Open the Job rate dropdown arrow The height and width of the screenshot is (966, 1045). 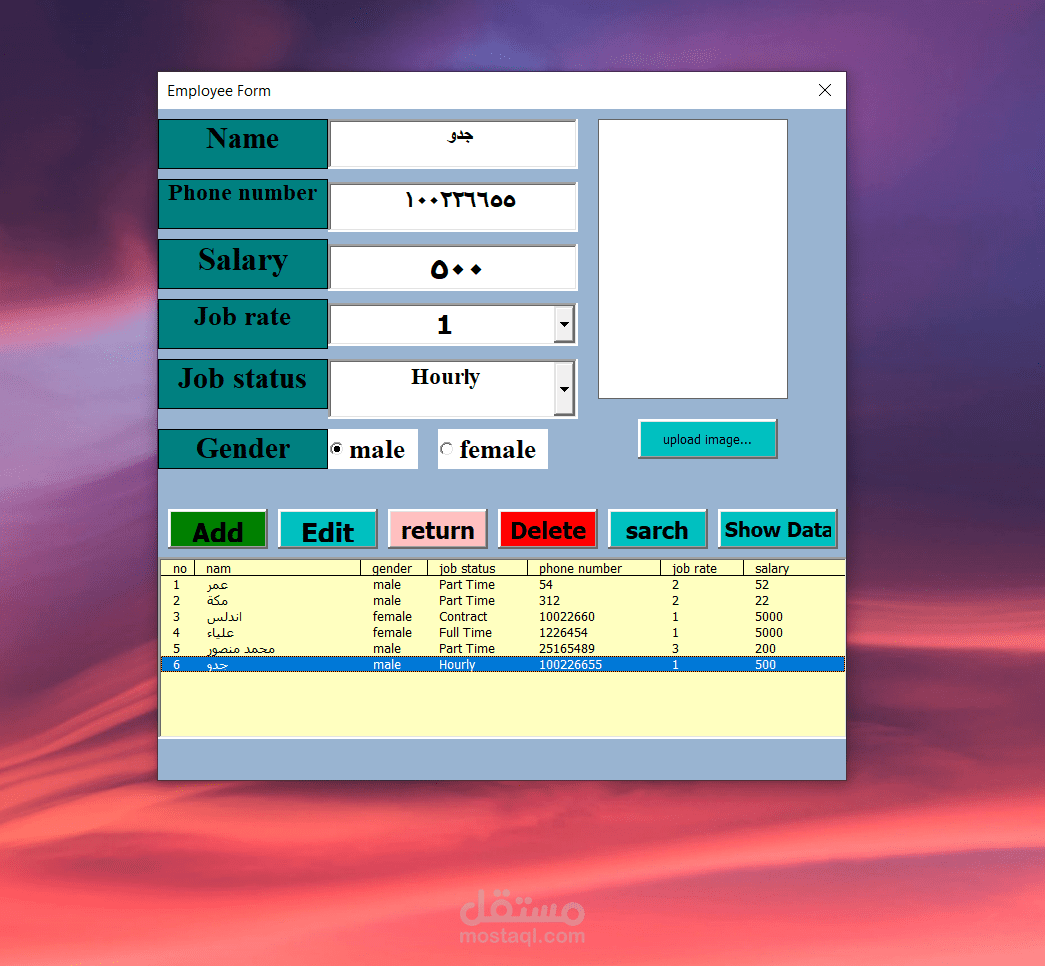click(x=564, y=325)
